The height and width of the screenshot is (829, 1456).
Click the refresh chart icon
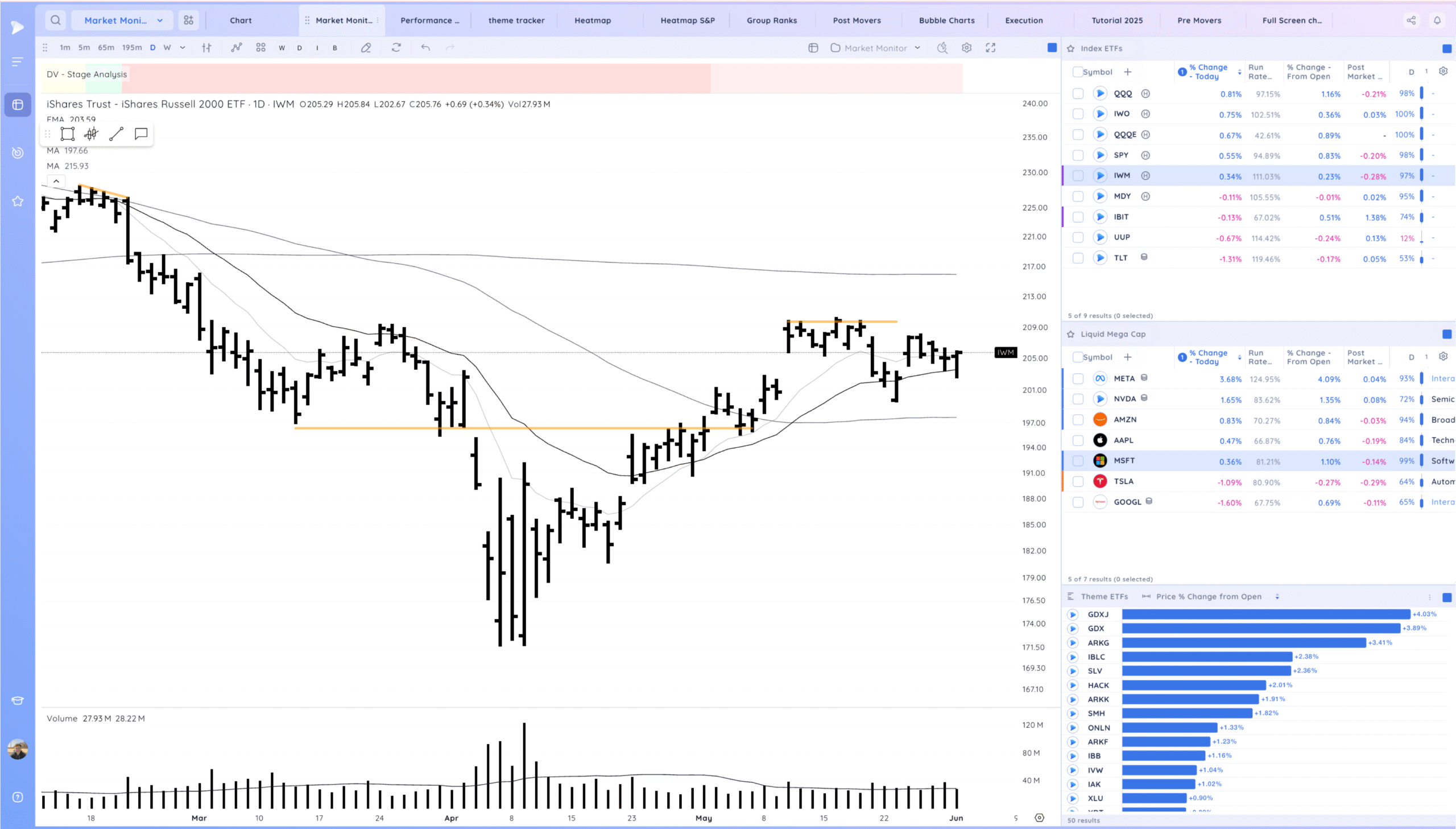[396, 48]
